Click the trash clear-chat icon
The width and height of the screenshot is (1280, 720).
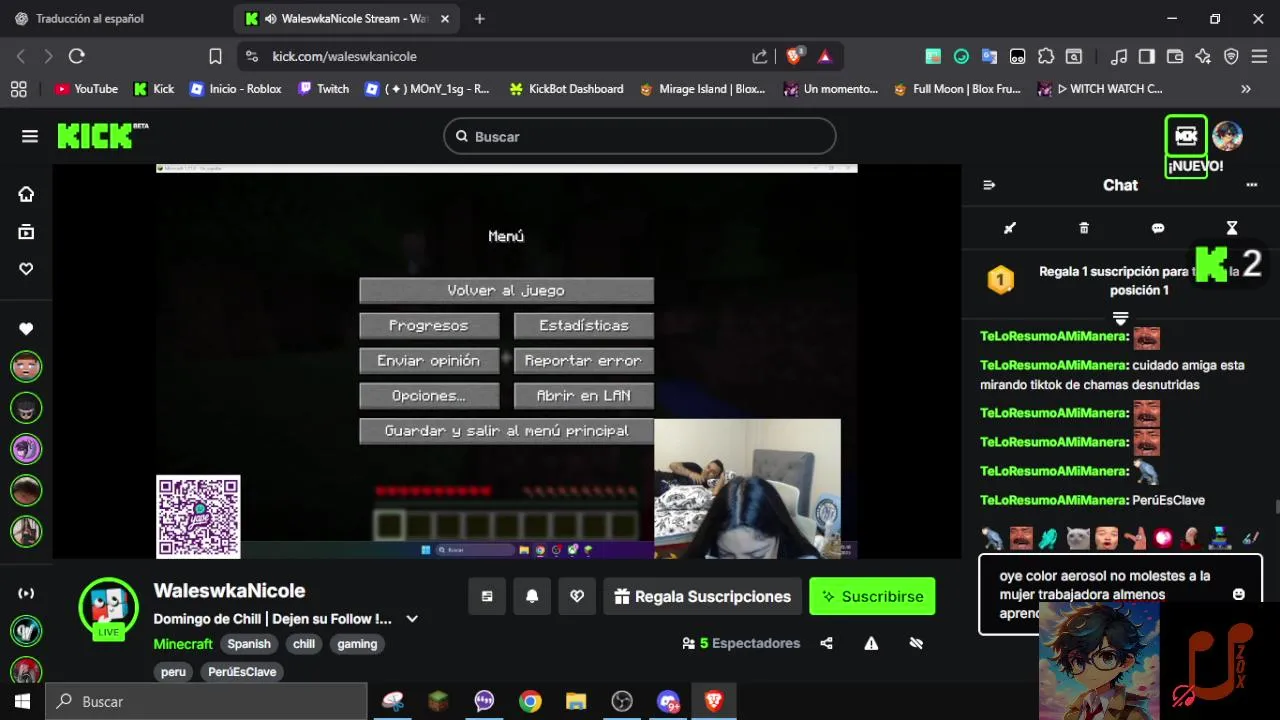(1084, 228)
